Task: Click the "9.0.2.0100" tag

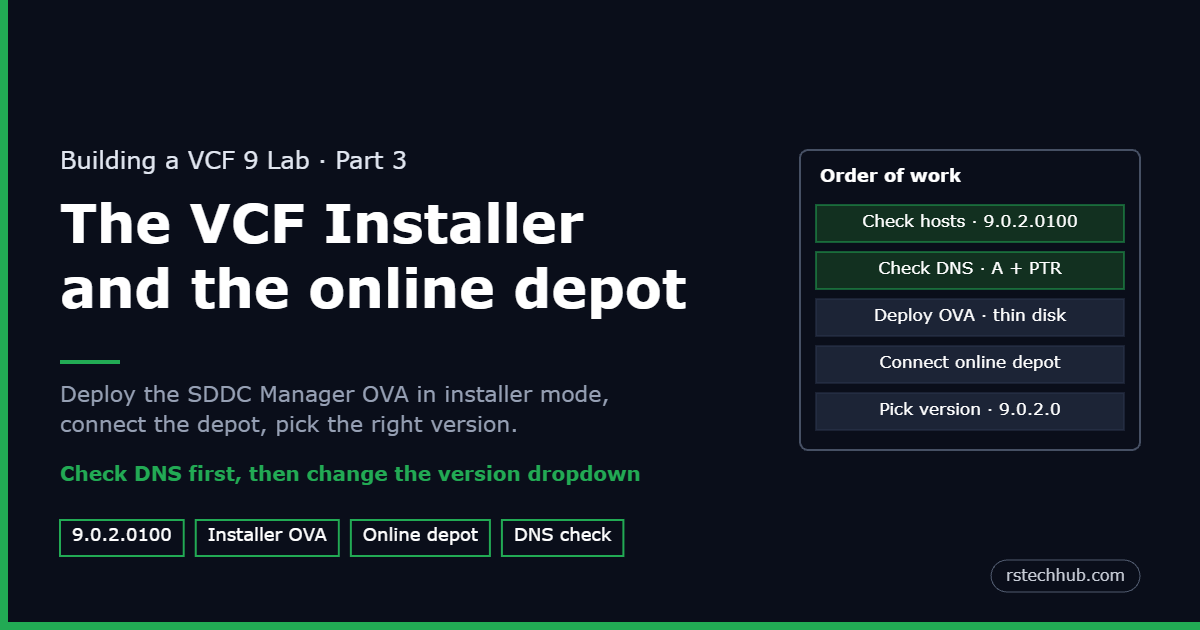Action: coord(122,537)
